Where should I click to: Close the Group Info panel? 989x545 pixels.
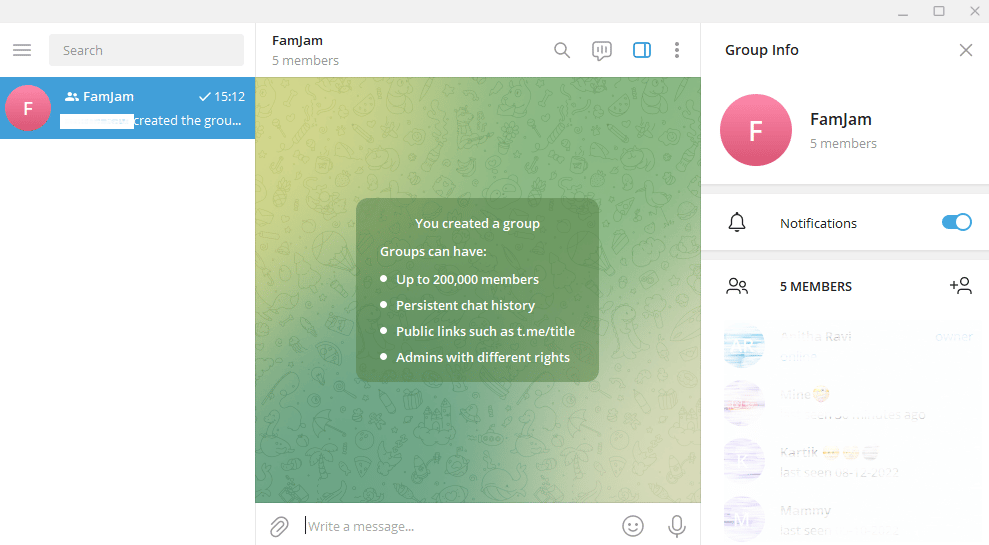click(x=966, y=50)
